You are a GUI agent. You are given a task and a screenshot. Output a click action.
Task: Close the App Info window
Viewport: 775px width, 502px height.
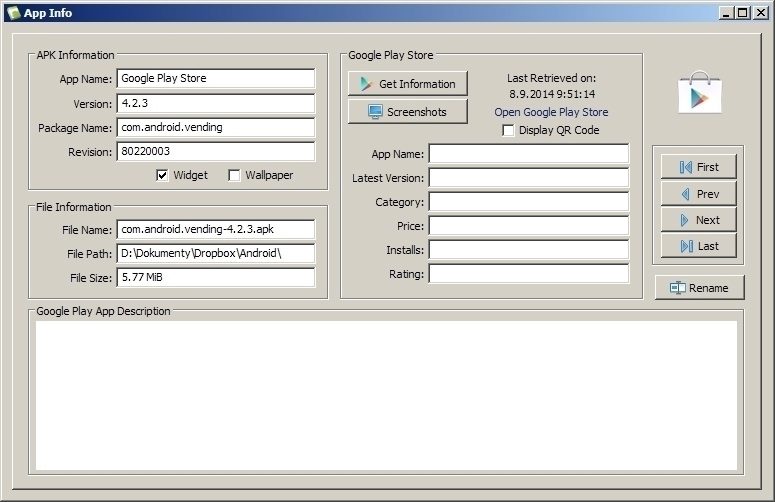tap(761, 13)
